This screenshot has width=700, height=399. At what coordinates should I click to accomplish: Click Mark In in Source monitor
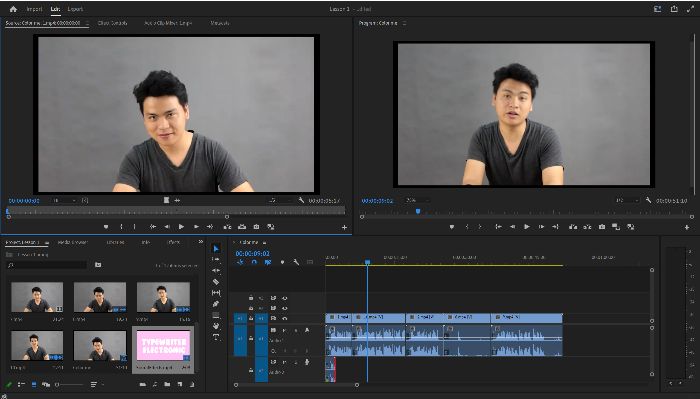tap(121, 227)
